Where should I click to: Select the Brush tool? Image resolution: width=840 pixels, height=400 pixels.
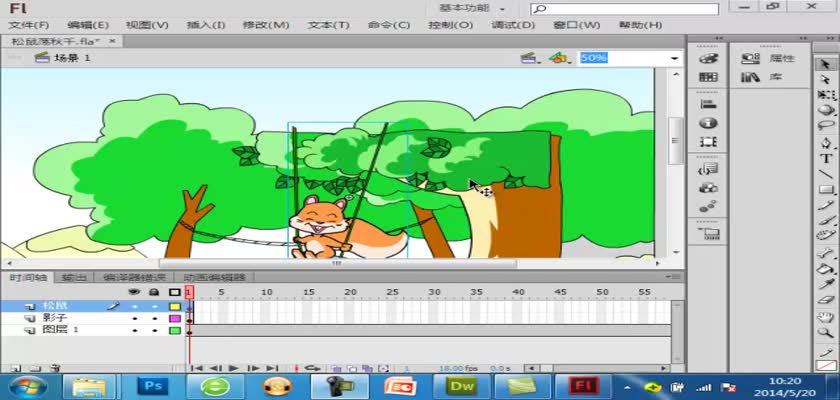pos(826,220)
